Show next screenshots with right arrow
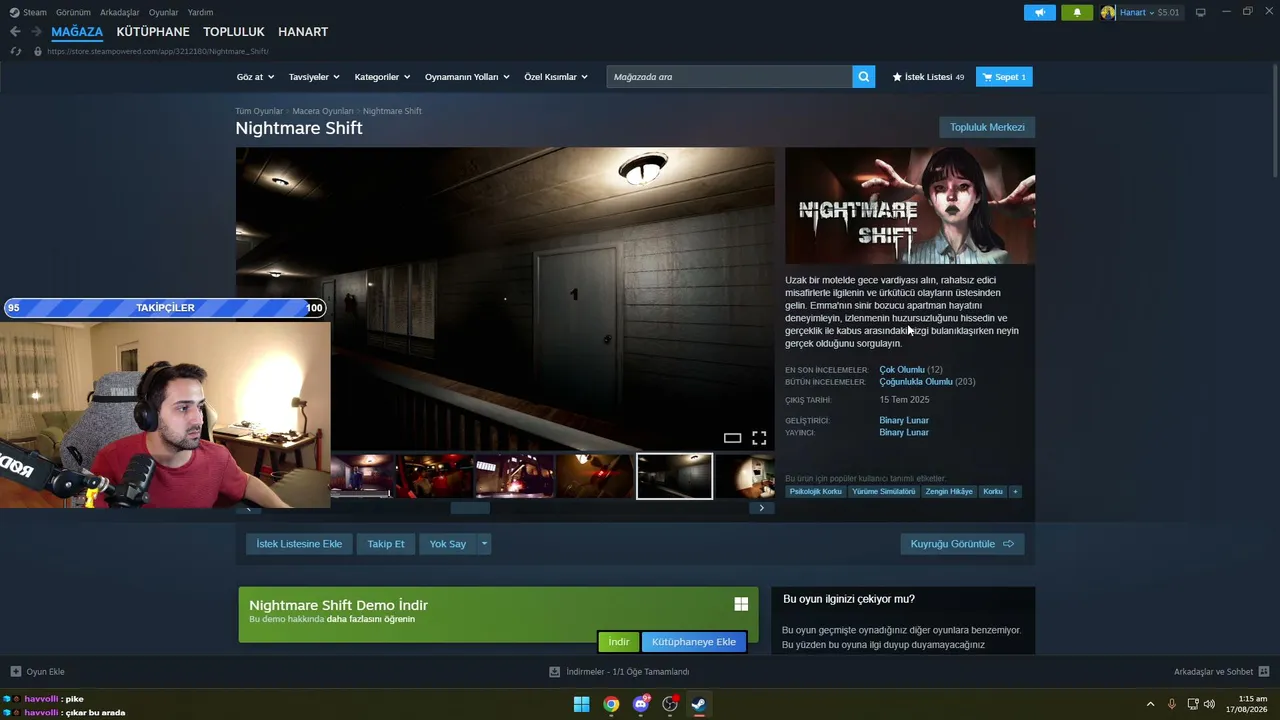This screenshot has height=720, width=1280. coord(761,508)
